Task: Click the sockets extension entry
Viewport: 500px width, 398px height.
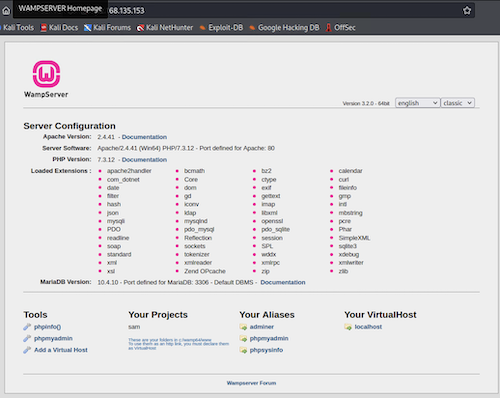Action: point(195,246)
